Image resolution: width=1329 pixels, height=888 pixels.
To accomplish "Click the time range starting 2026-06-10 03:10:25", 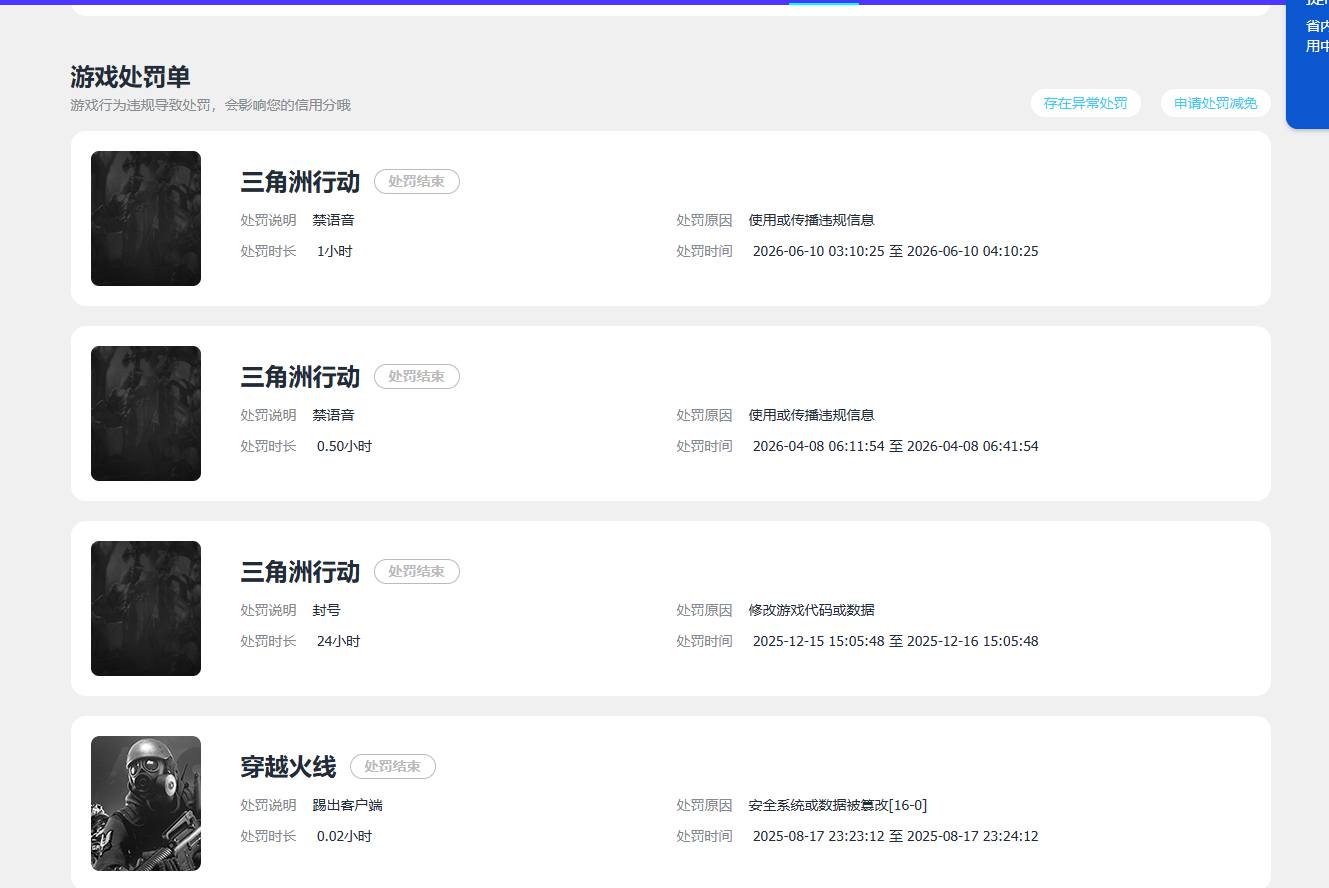I will coord(896,251).
